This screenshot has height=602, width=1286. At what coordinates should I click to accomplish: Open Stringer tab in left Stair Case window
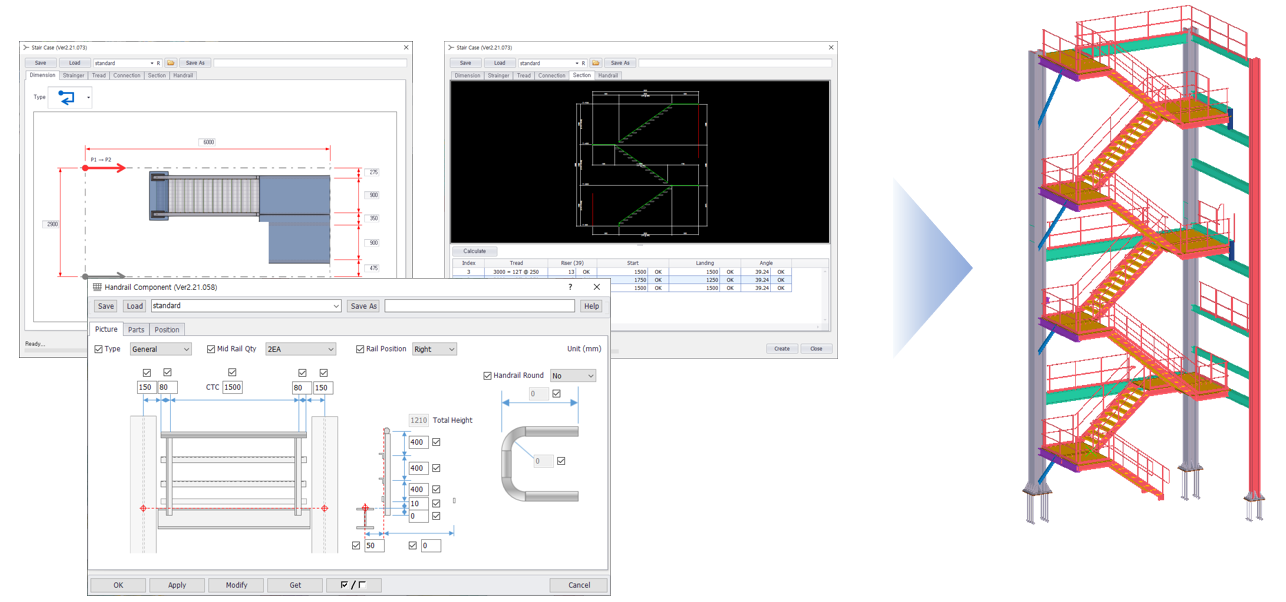(73, 76)
